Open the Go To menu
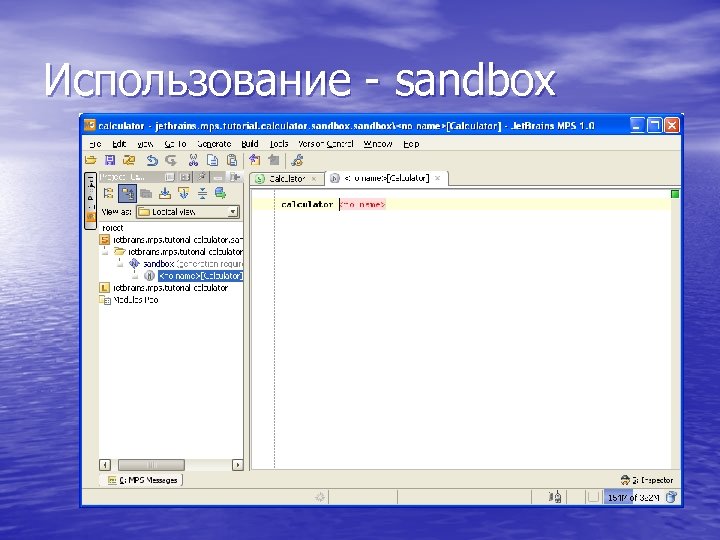 (175, 144)
